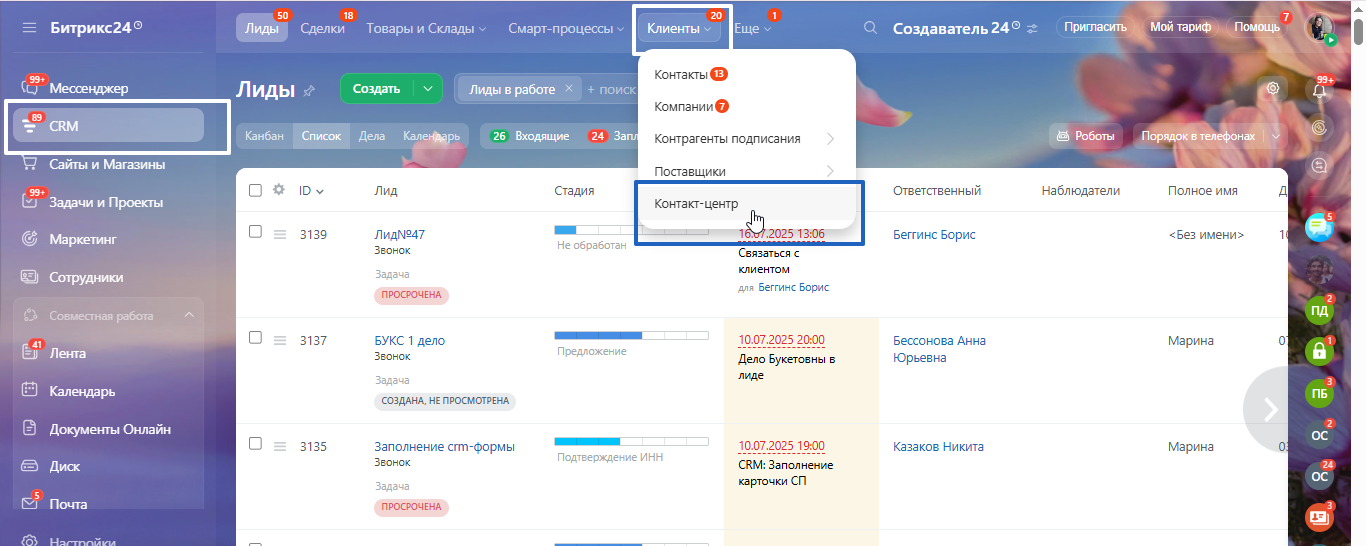The width and height of the screenshot is (1366, 546).
Task: Switch to the Канбан view
Action: coord(264,136)
